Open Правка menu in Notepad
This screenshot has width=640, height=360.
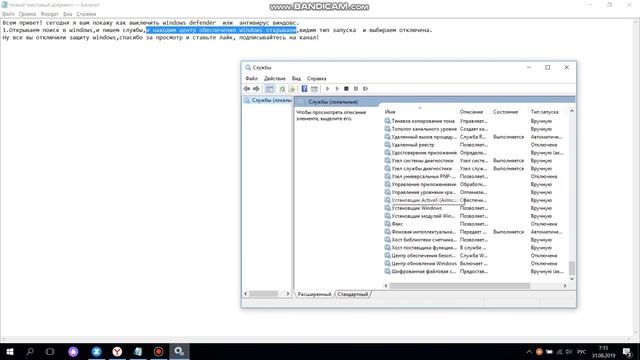point(27,14)
